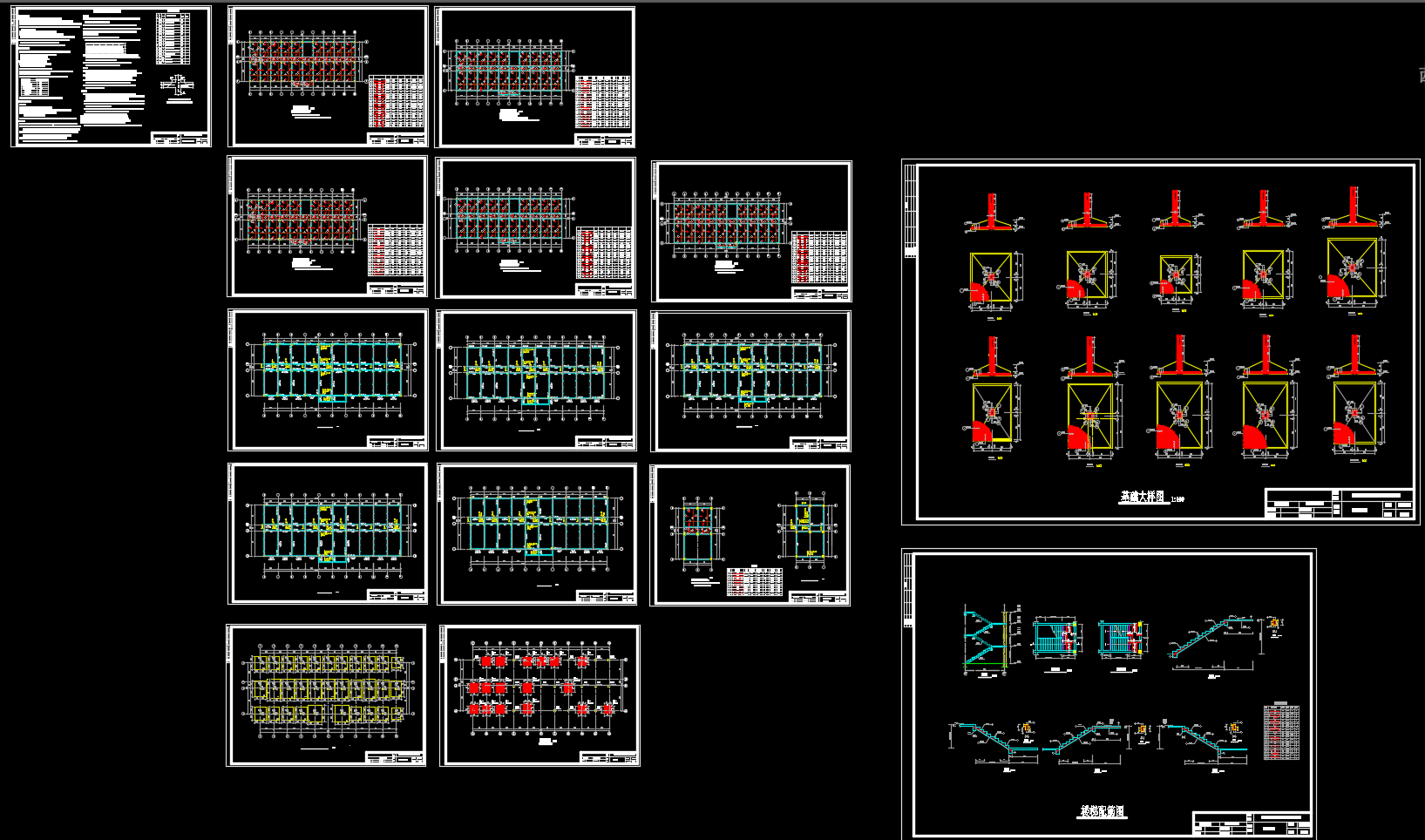Select the yellow slab reinforcement plan sheet
1425x840 pixels.
click(x=327, y=695)
